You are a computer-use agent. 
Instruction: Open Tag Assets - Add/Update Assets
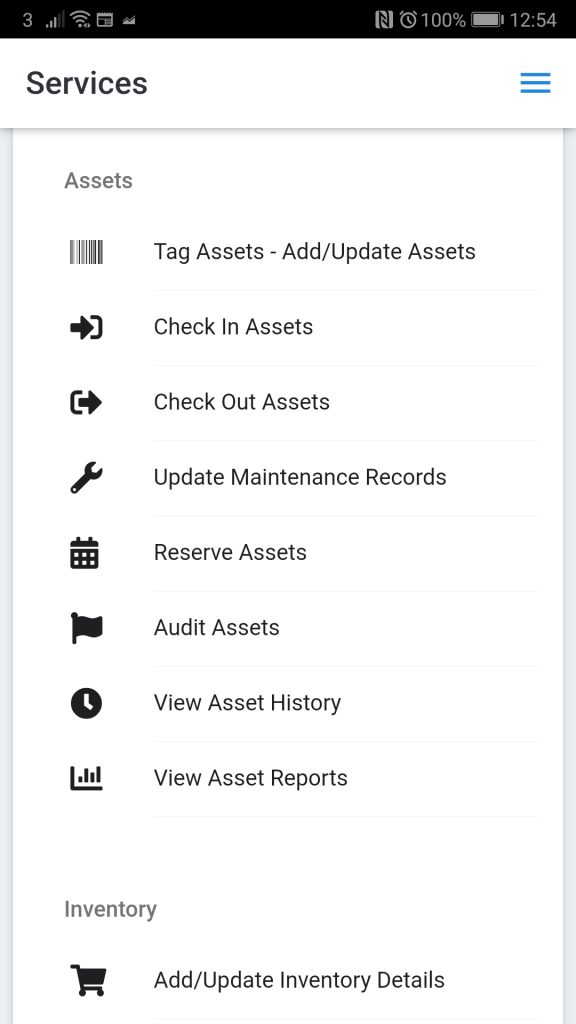click(315, 251)
